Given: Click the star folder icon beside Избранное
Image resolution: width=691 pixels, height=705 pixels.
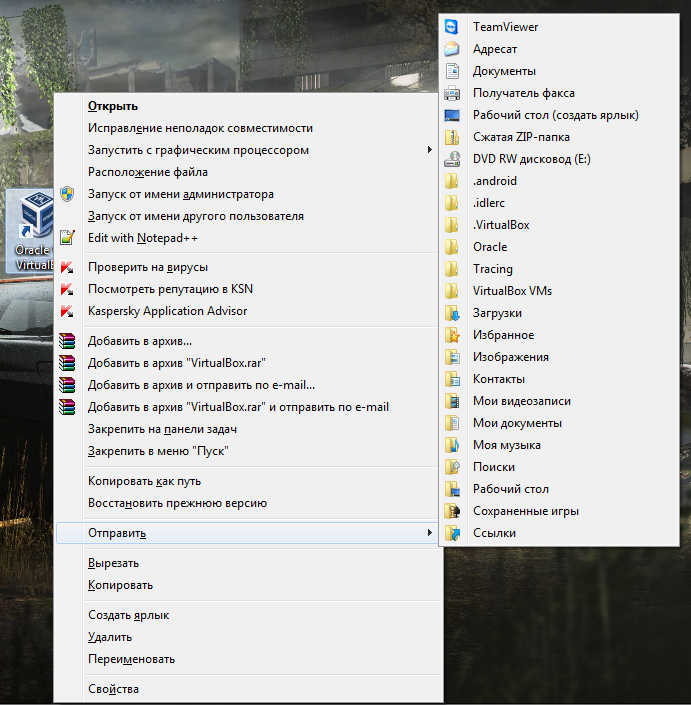Looking at the screenshot, I should (x=451, y=335).
